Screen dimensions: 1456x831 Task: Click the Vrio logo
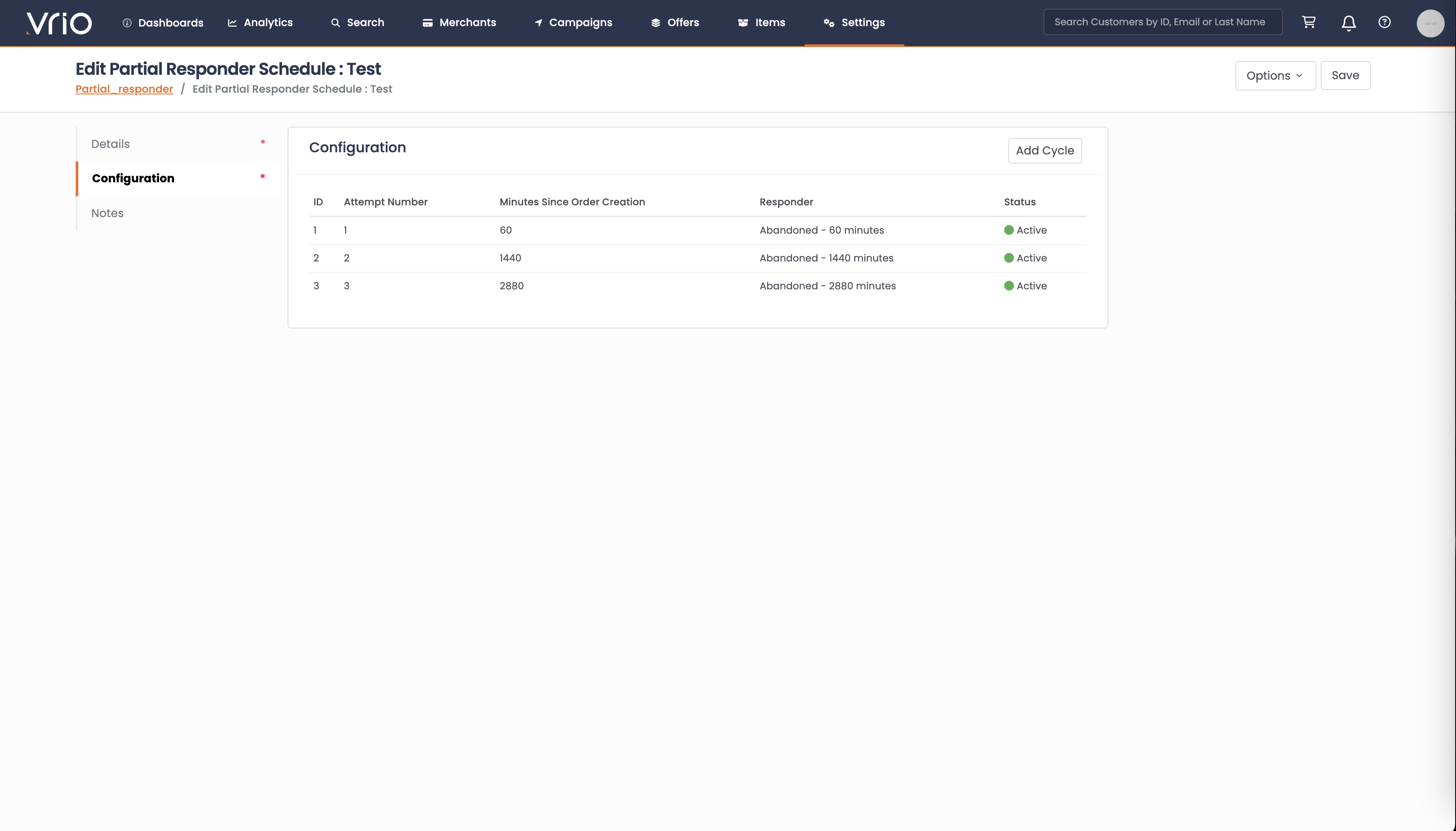(59, 23)
